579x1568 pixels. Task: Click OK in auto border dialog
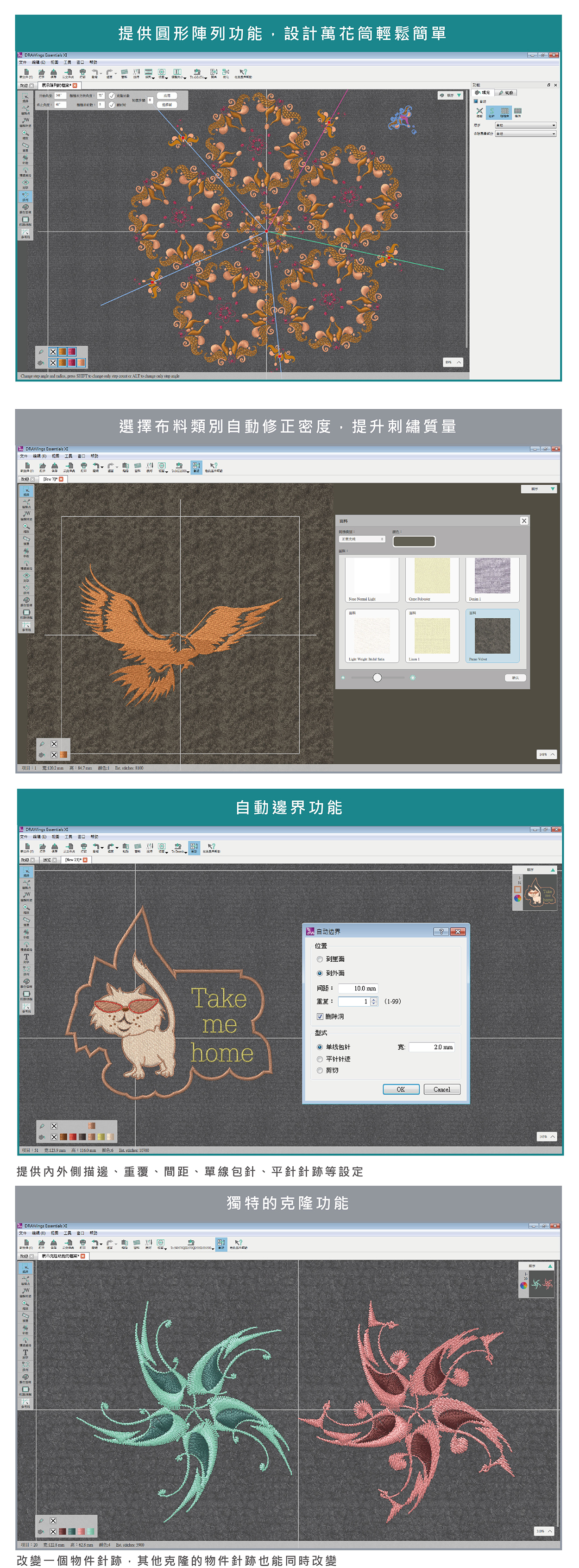coord(402,1090)
